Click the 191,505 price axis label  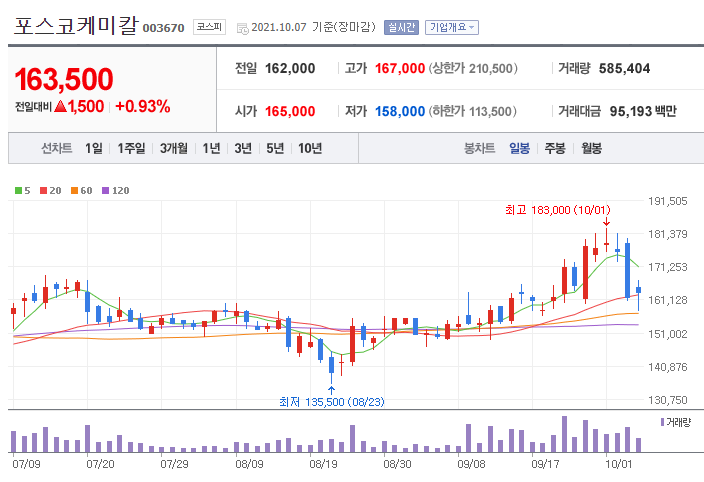pyautogui.click(x=668, y=201)
